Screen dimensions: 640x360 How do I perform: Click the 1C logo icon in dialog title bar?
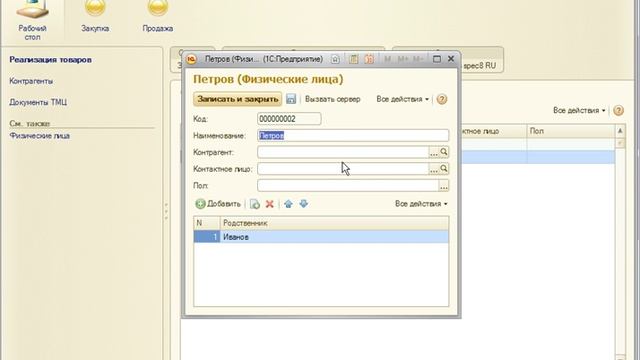[191, 59]
